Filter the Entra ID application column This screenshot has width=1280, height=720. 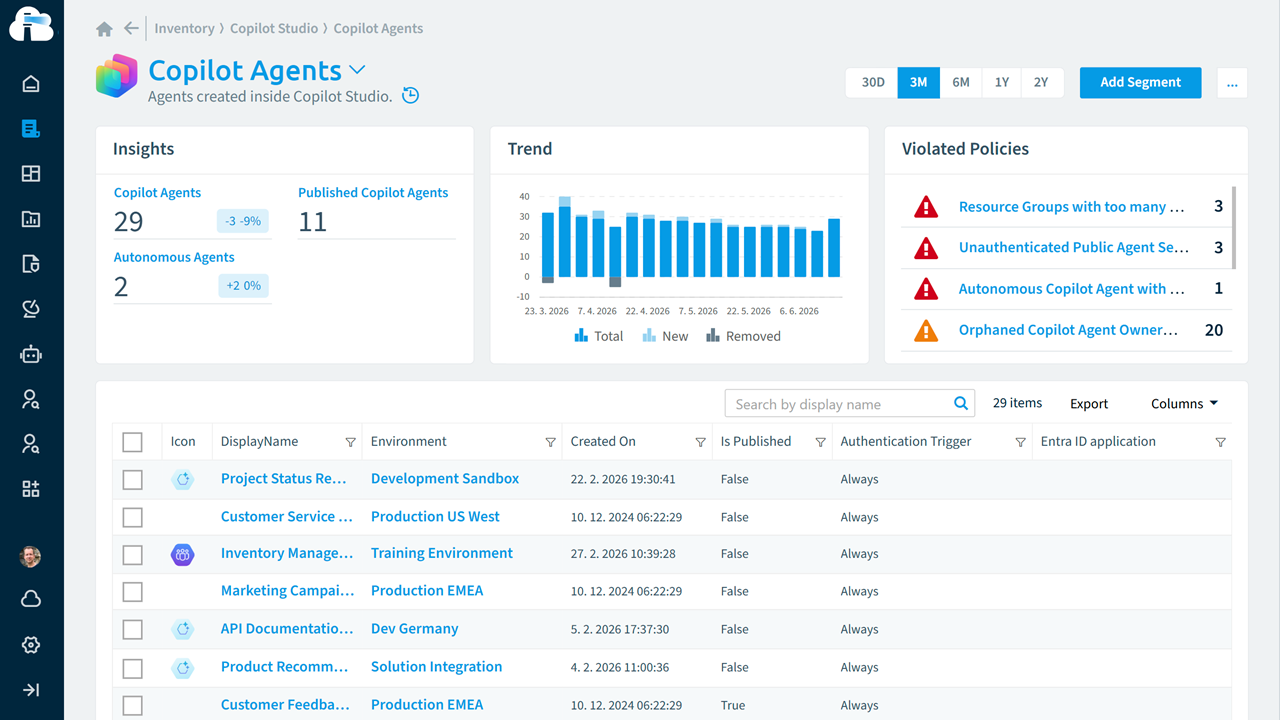tap(1220, 442)
